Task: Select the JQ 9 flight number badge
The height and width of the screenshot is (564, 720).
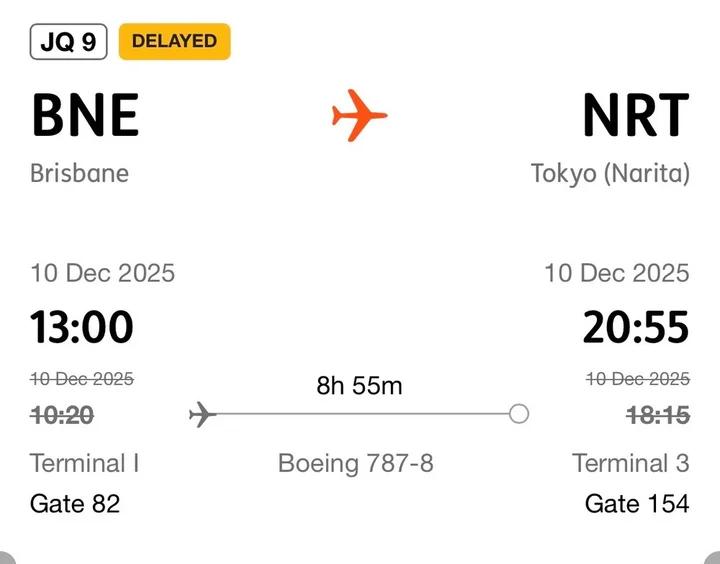Action: [69, 42]
